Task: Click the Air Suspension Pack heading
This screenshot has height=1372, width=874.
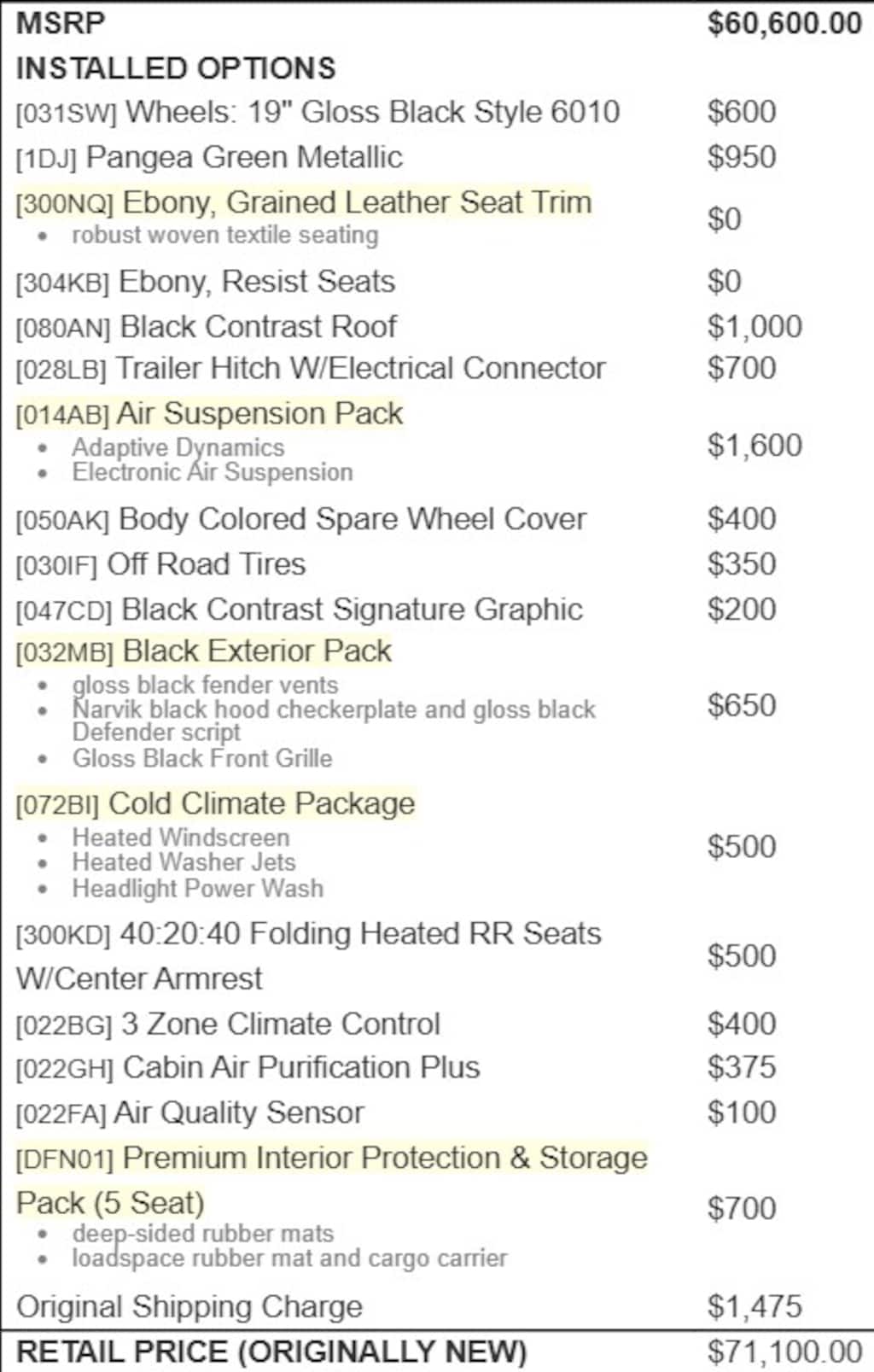Action: point(259,413)
